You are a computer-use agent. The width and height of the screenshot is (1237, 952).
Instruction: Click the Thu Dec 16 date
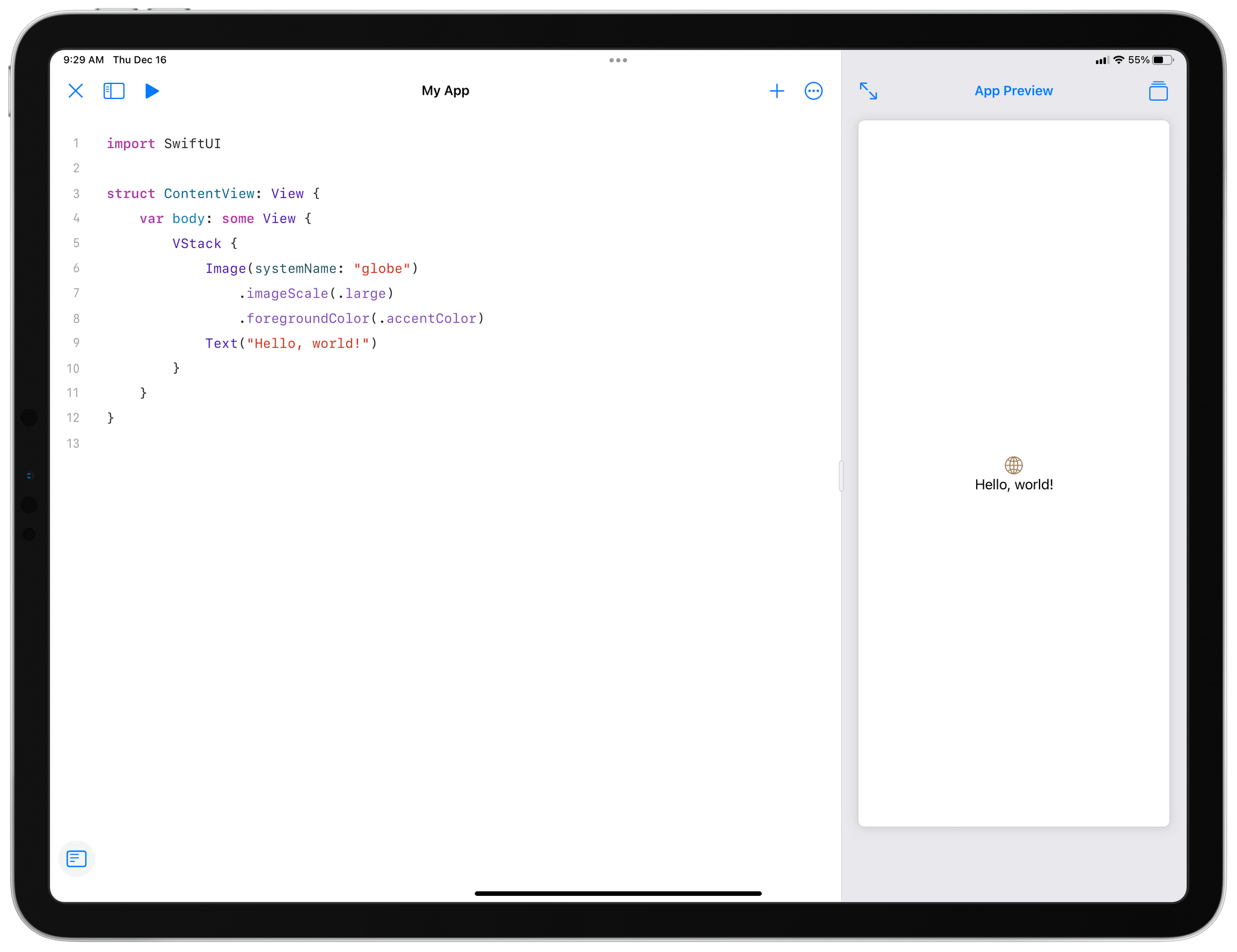coord(140,60)
